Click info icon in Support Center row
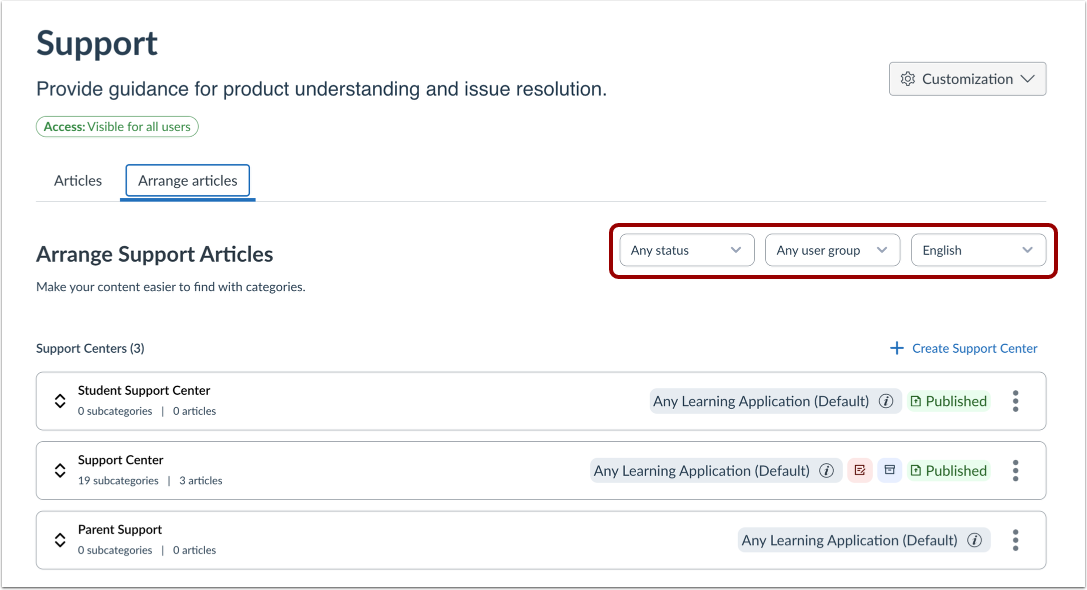The image size is (1087, 590). pos(826,471)
